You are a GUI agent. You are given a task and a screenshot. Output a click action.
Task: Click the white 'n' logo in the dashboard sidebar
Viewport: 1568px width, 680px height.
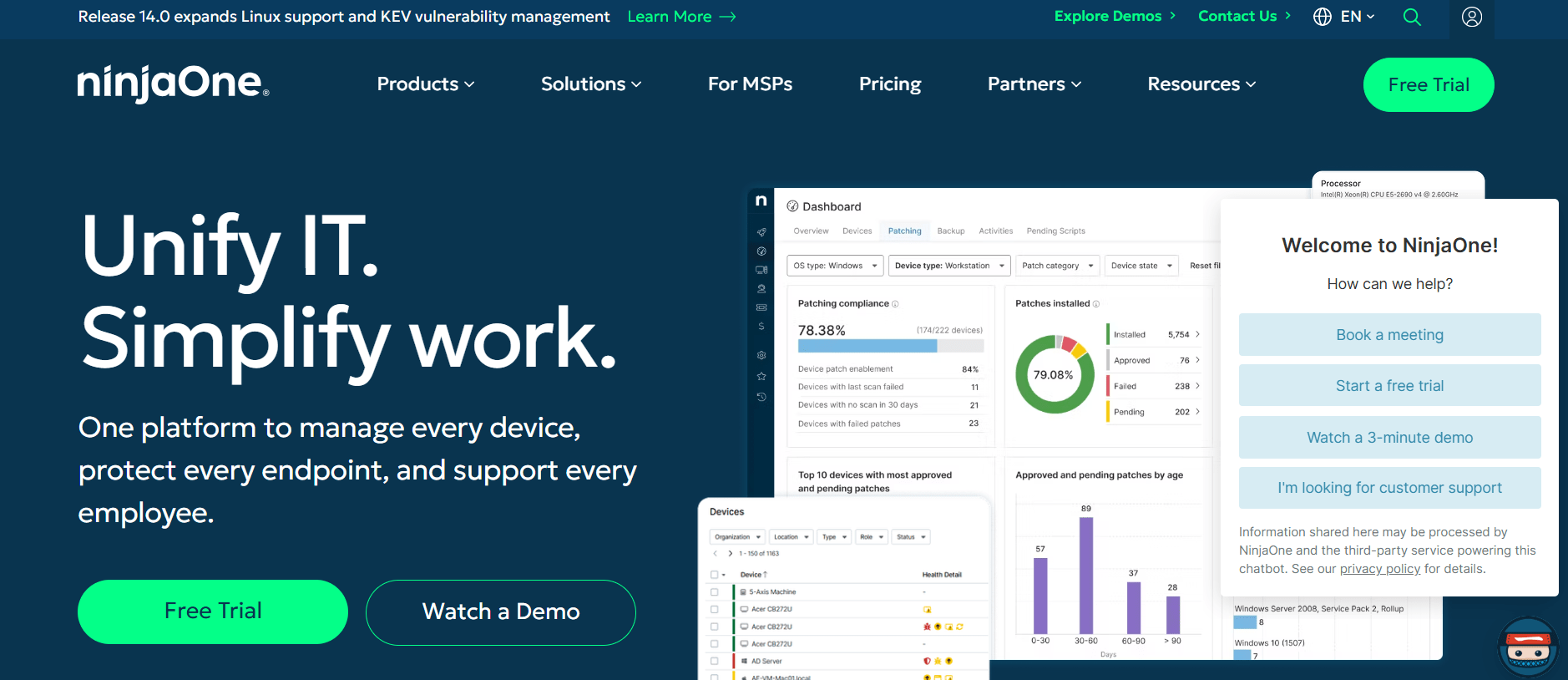(x=761, y=200)
